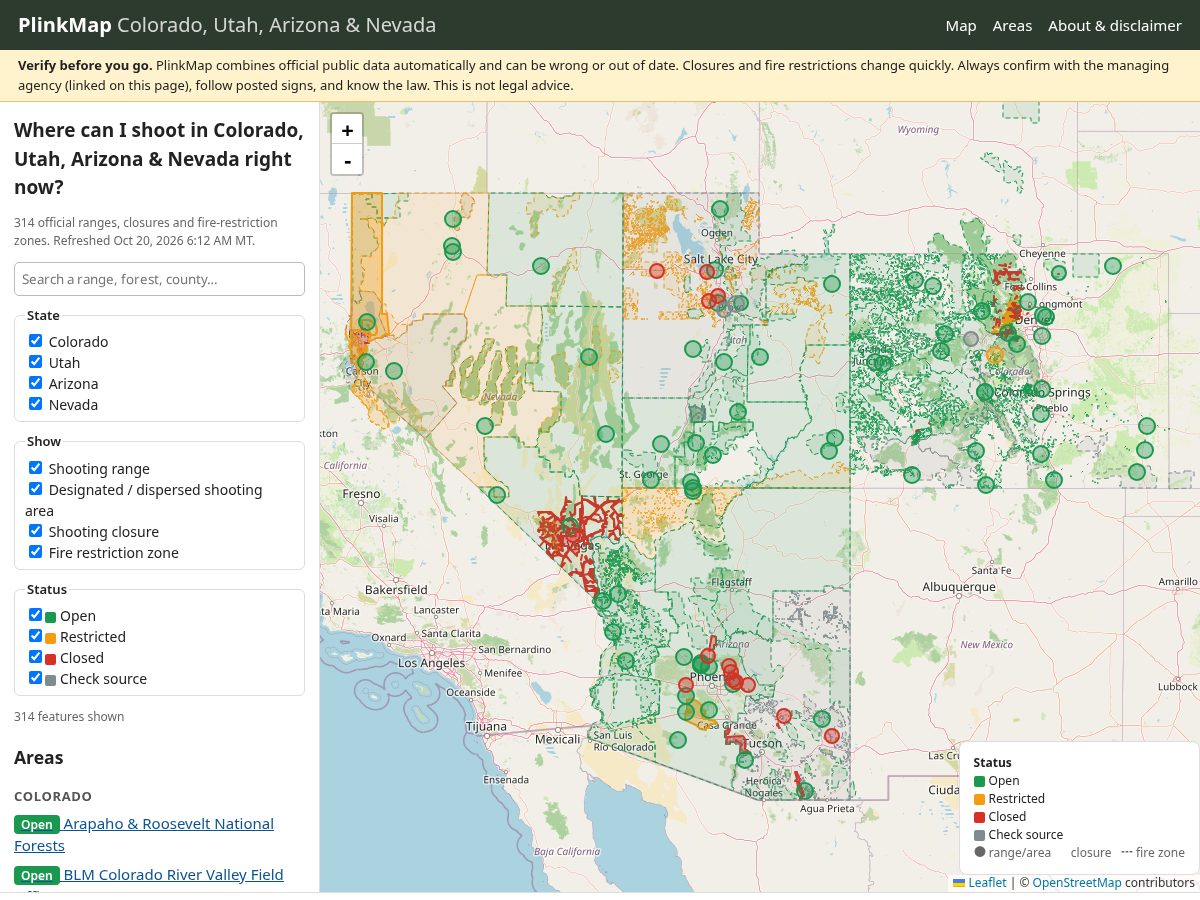
Task: Uncheck the Colorado state filter
Action: pyautogui.click(x=36, y=341)
